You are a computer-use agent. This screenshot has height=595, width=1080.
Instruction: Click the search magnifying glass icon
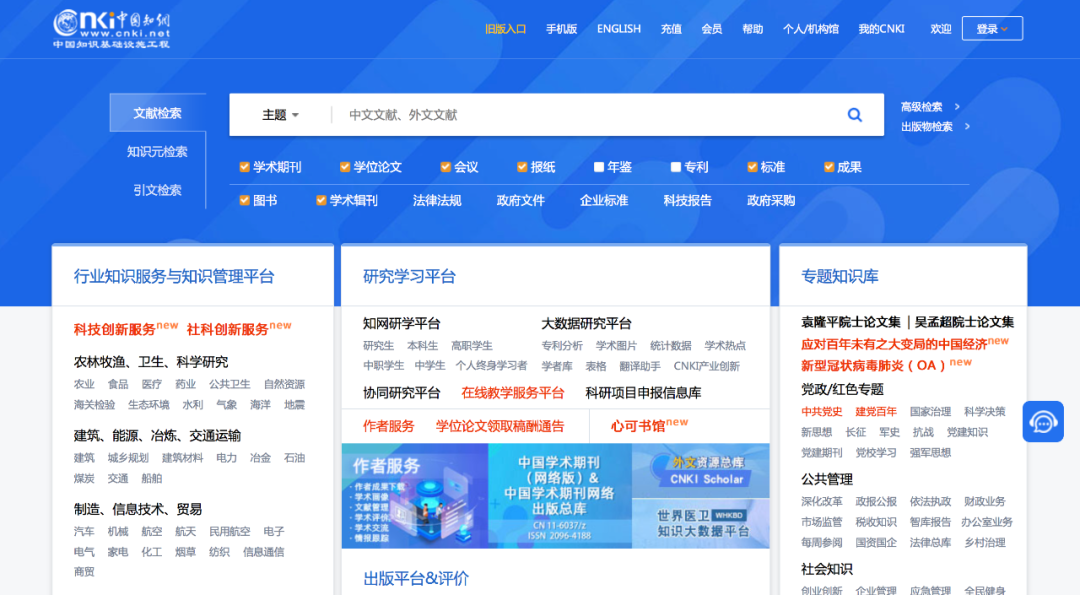[854, 114]
